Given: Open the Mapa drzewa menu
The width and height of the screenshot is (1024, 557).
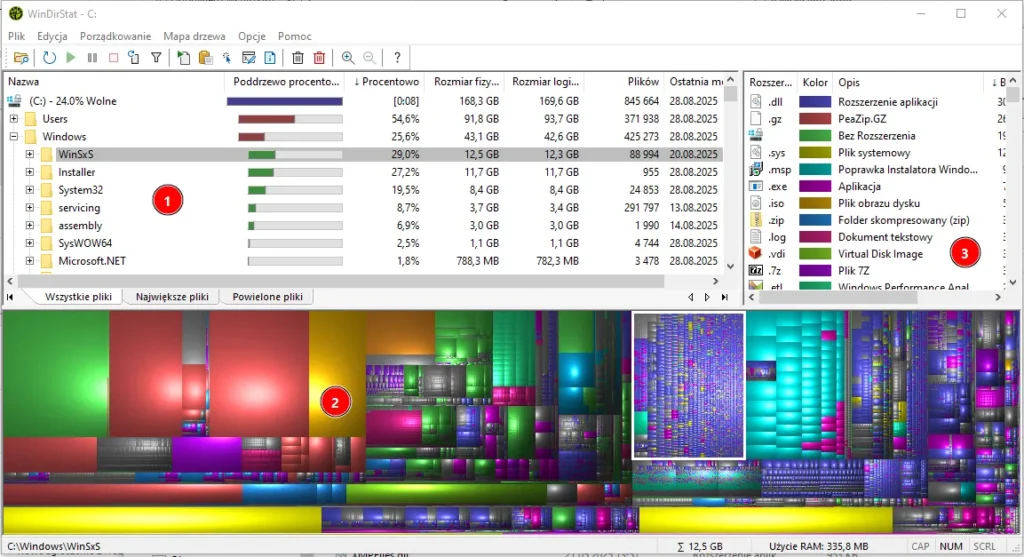Looking at the screenshot, I should point(194,36).
